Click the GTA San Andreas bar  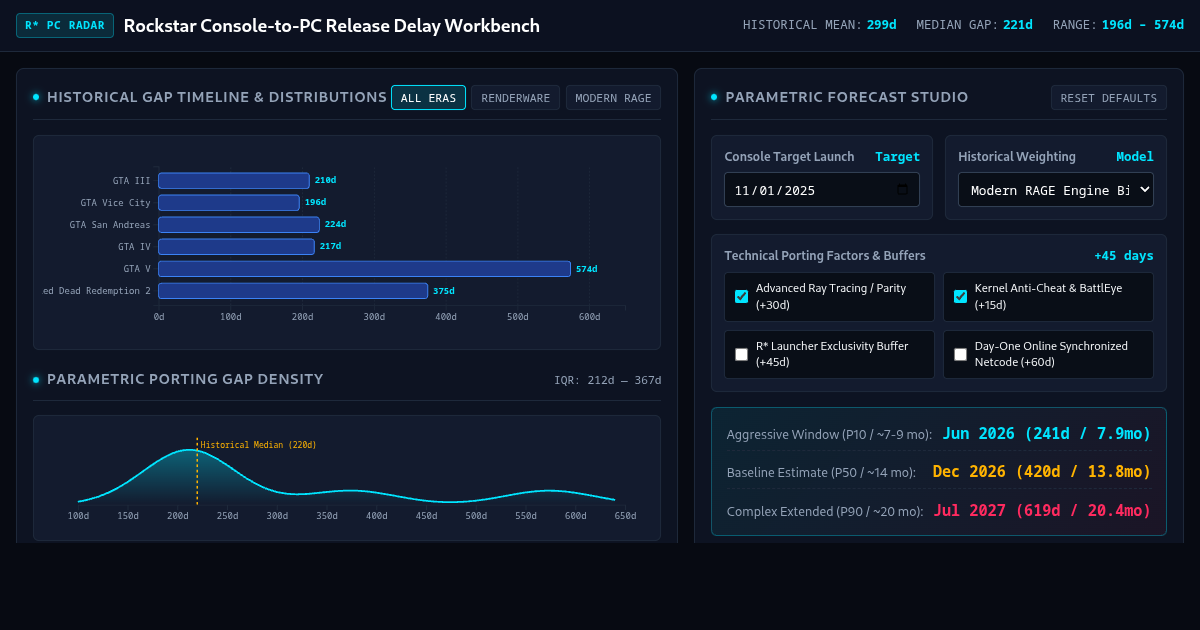239,225
